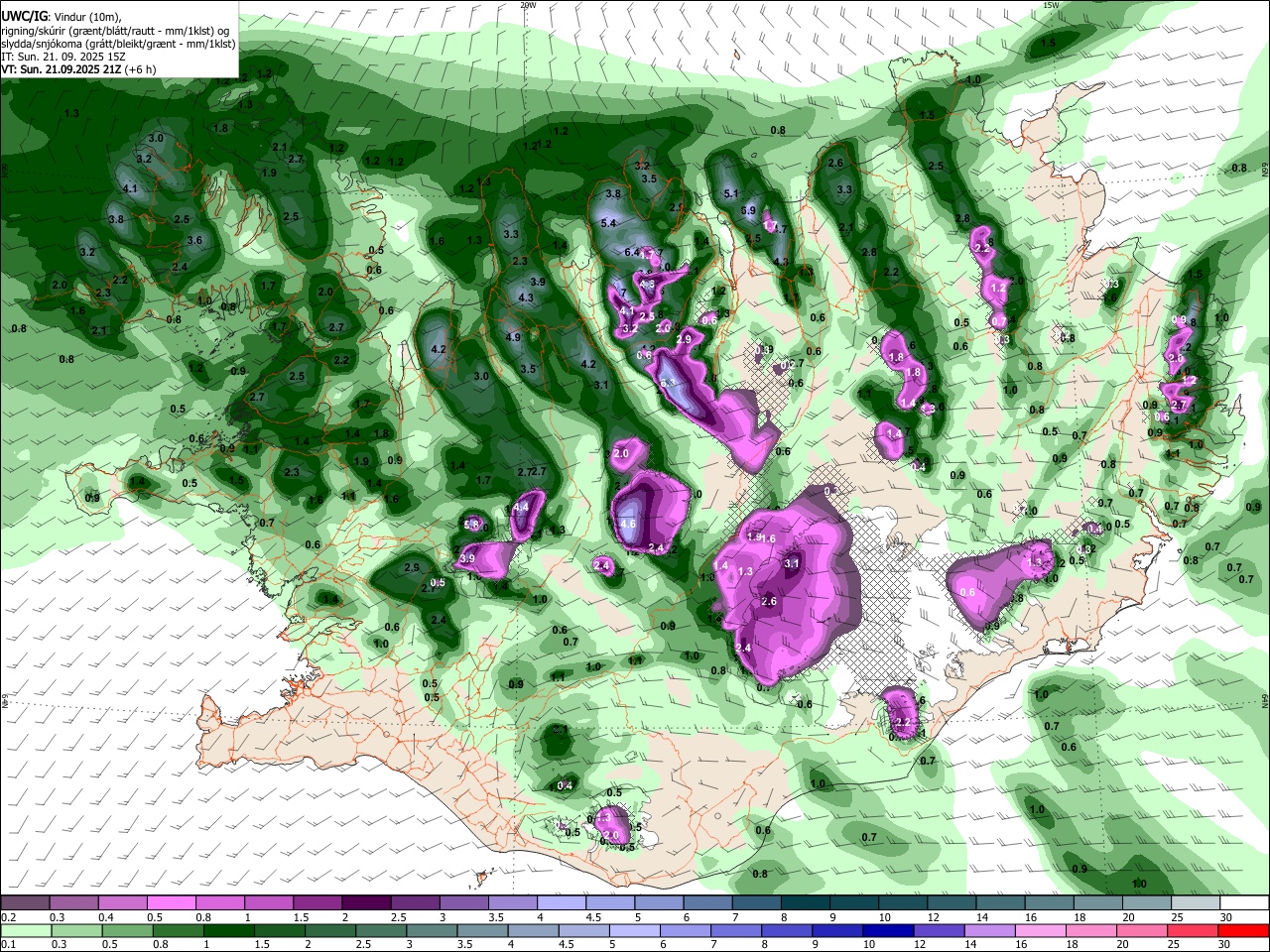Click the dusty purple 0.2 snow legend swatch

point(25,903)
